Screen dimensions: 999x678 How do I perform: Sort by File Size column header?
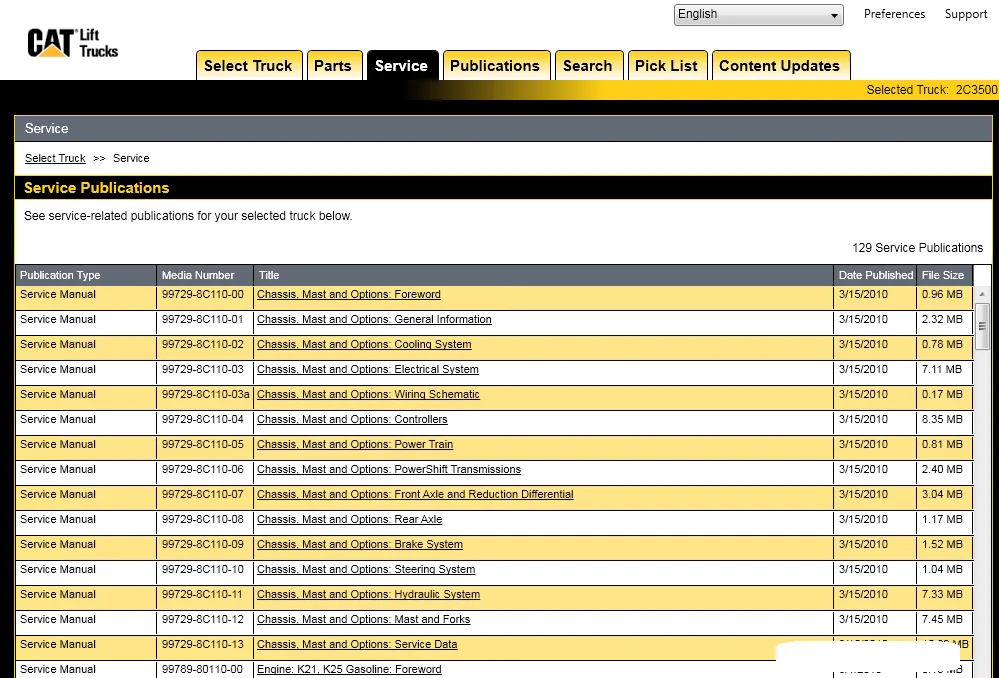coord(944,275)
